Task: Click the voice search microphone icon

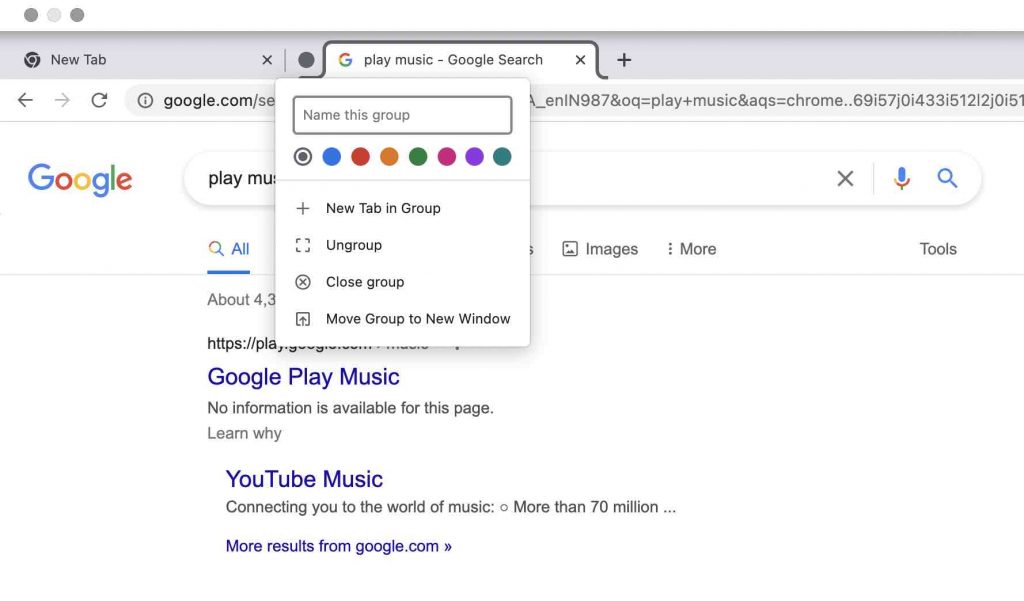Action: tap(902, 179)
